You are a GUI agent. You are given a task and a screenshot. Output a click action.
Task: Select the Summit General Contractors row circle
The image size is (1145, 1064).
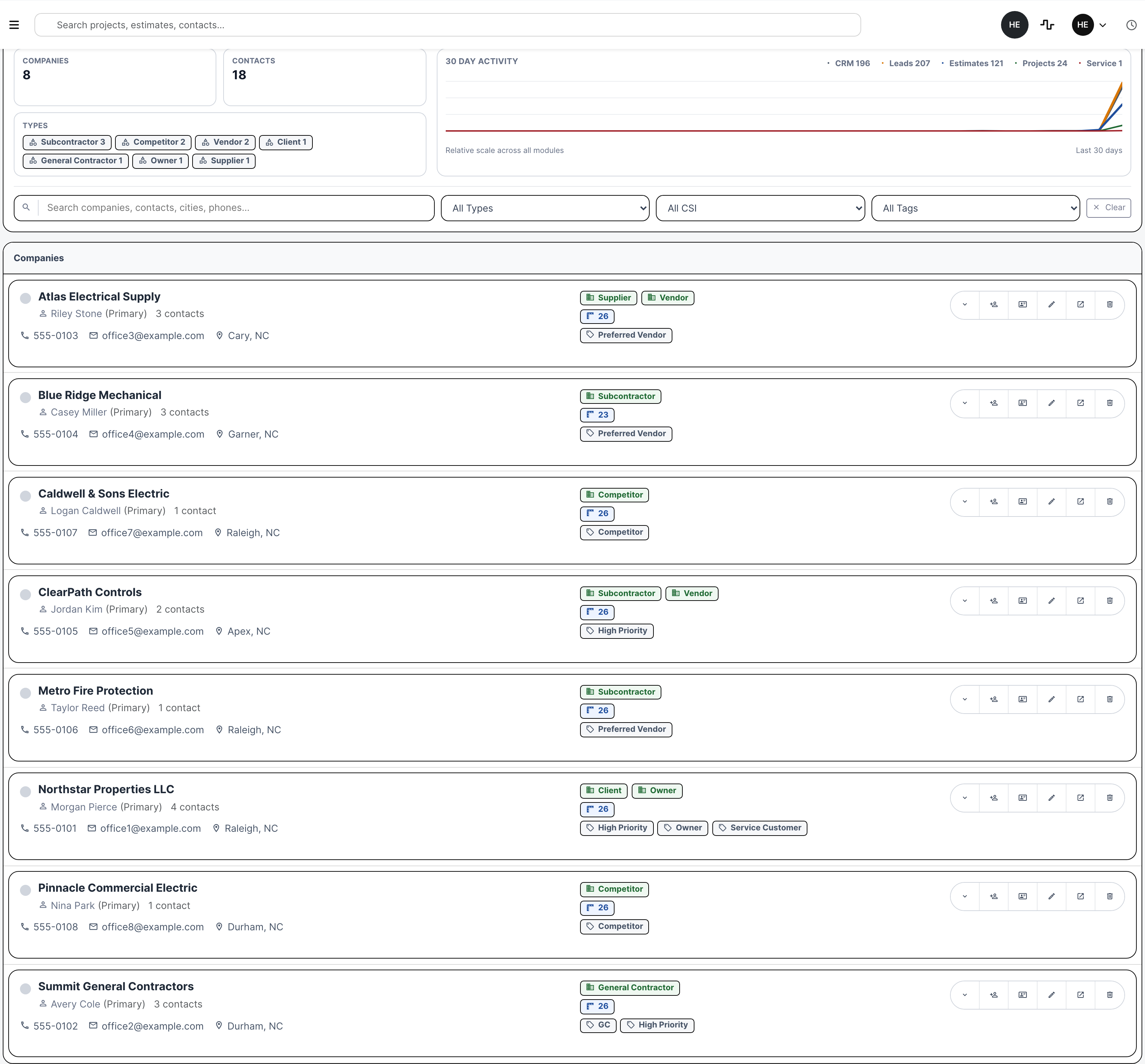(x=25, y=989)
